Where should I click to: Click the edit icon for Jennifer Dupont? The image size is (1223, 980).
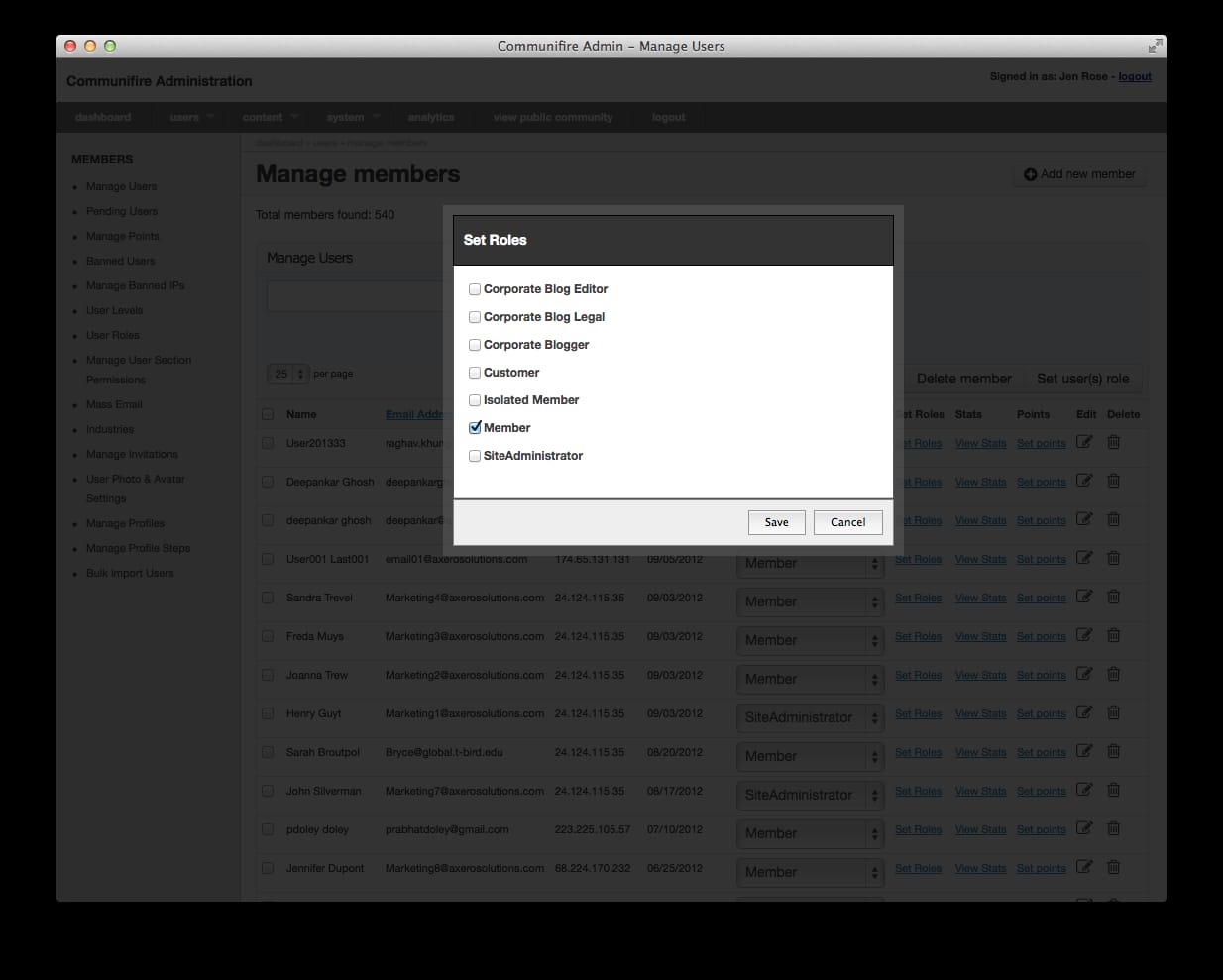[1084, 867]
